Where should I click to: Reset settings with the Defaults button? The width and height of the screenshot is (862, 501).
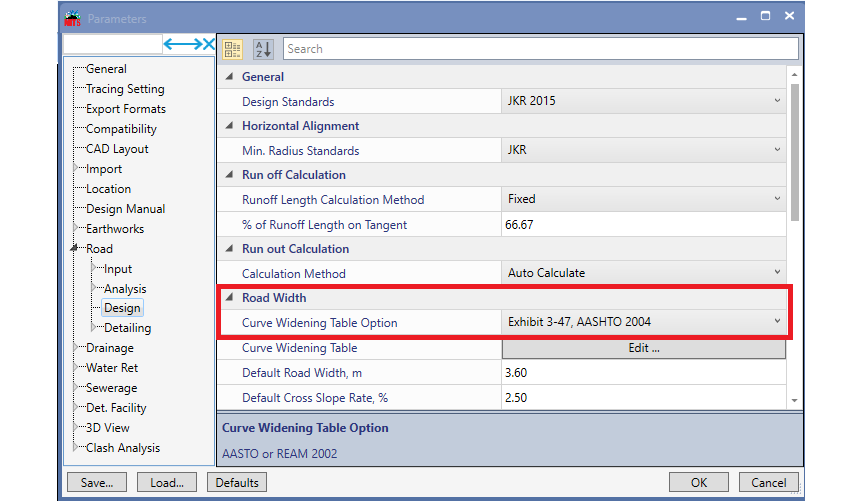pyautogui.click(x=237, y=482)
